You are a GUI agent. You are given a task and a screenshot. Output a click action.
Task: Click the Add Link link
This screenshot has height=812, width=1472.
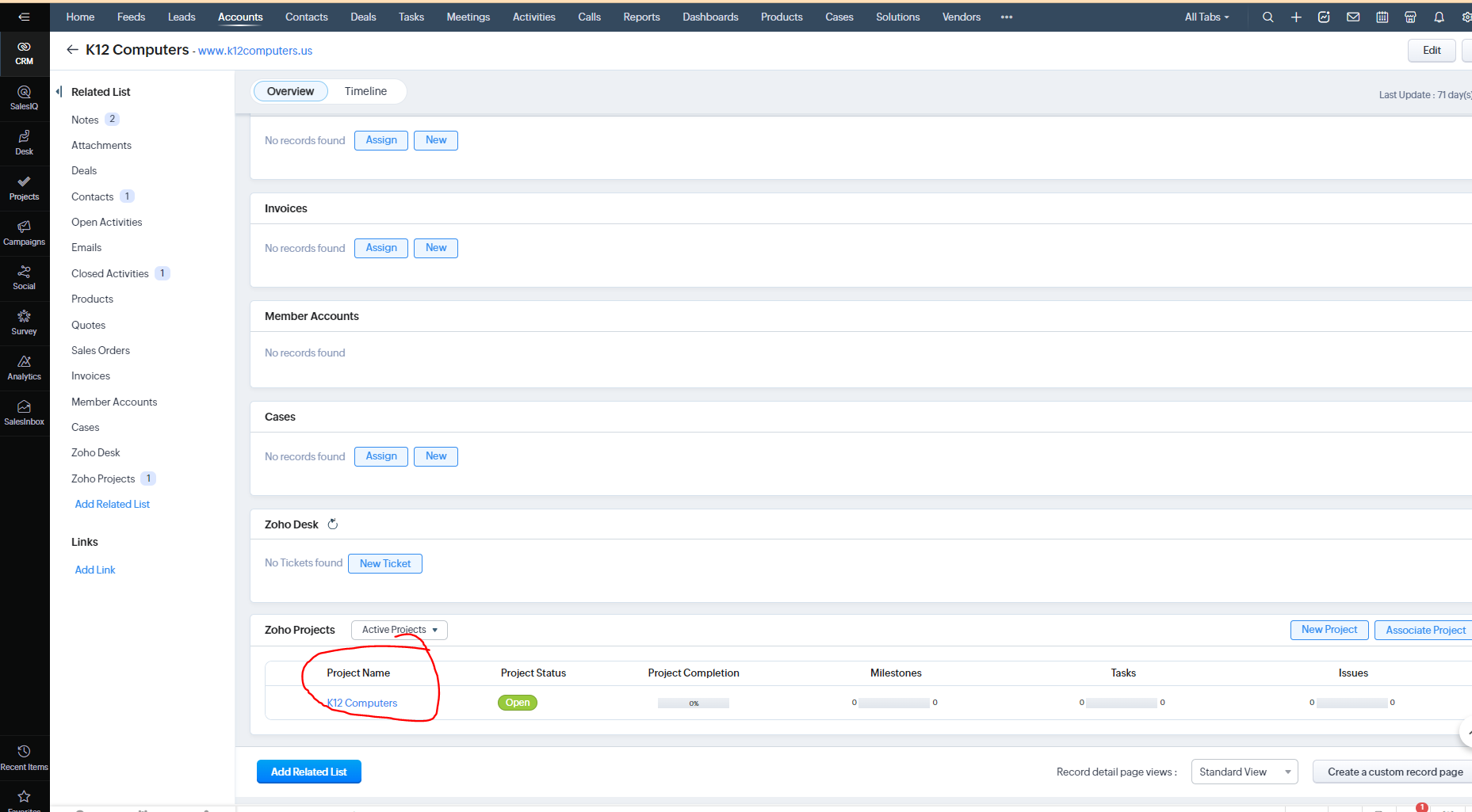(x=95, y=570)
